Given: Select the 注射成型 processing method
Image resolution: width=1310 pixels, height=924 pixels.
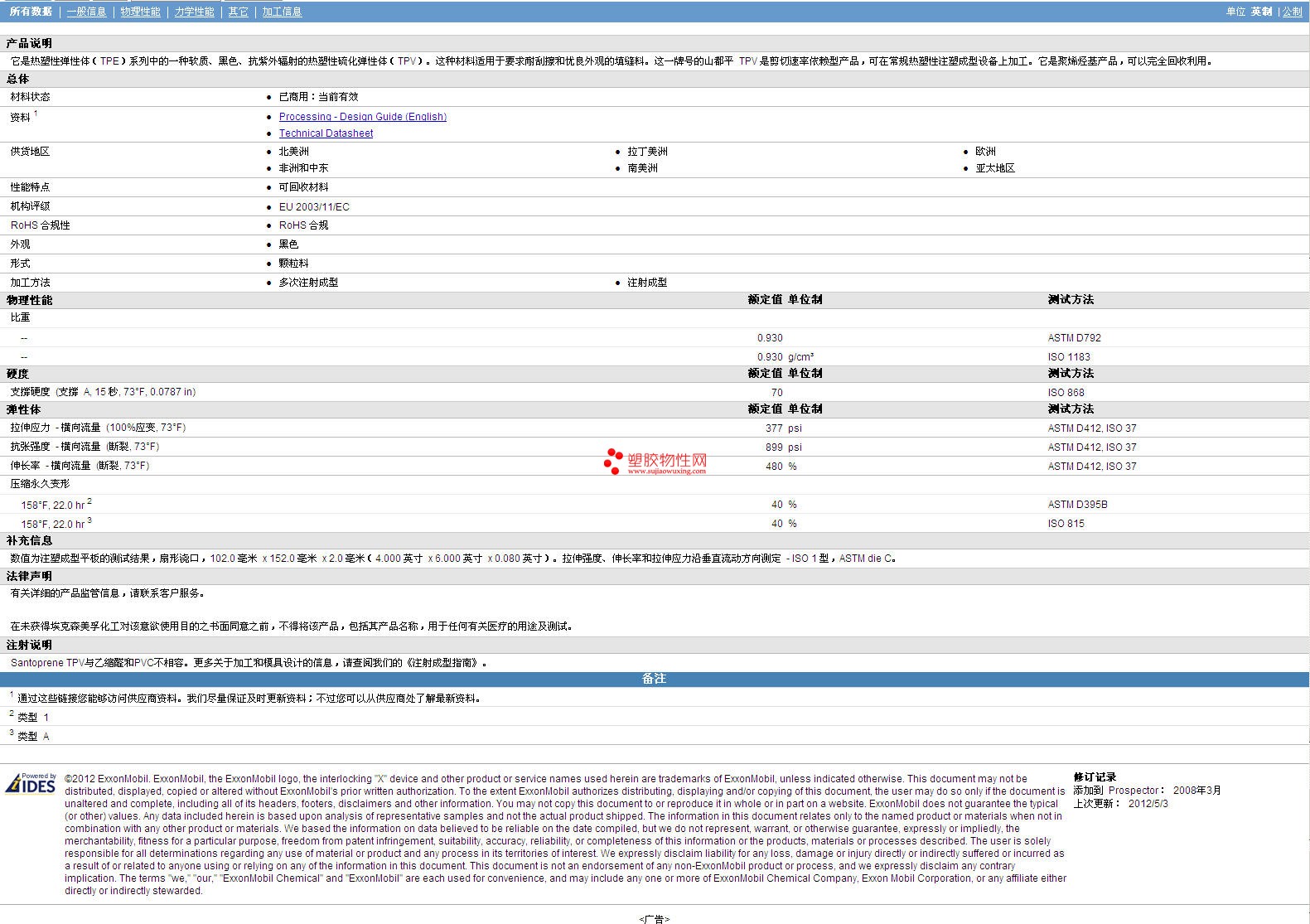Looking at the screenshot, I should 647,283.
